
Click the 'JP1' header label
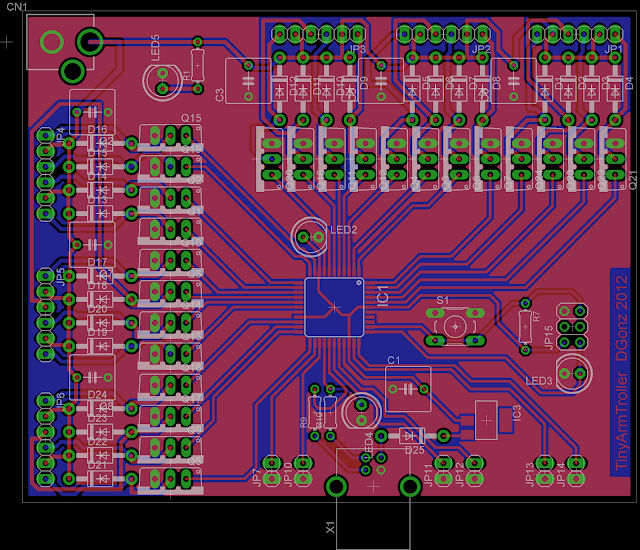click(x=613, y=49)
